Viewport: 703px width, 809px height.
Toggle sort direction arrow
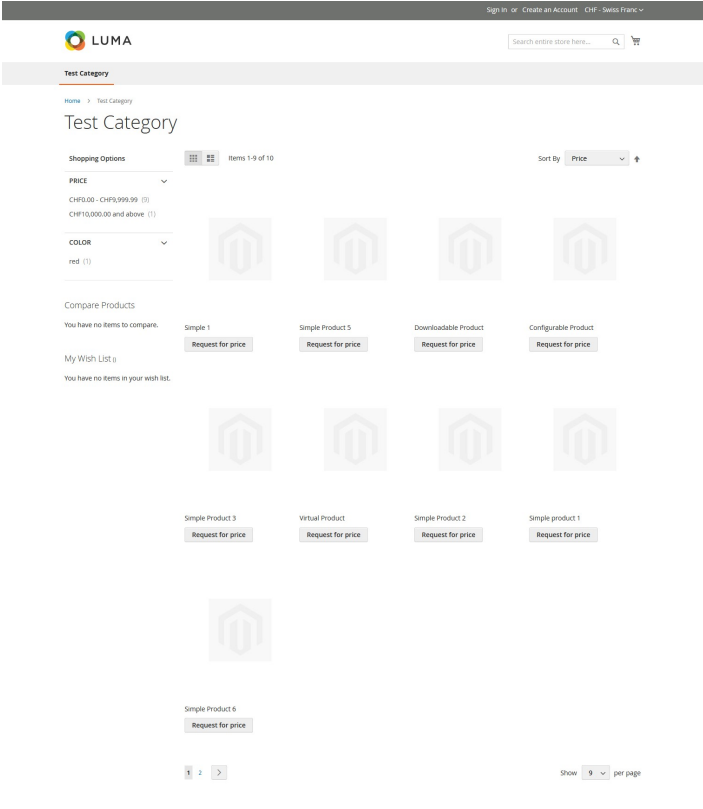[x=637, y=159]
